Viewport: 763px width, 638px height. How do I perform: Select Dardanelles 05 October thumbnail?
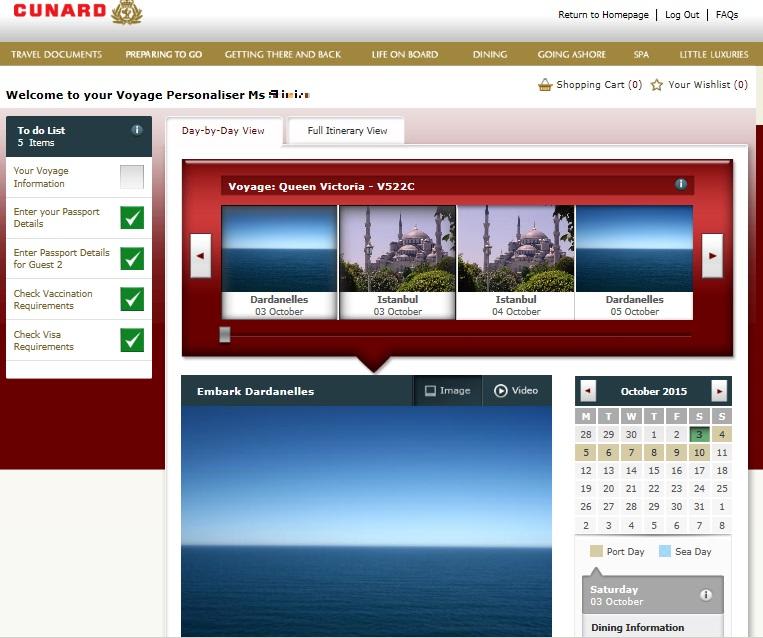coord(635,262)
